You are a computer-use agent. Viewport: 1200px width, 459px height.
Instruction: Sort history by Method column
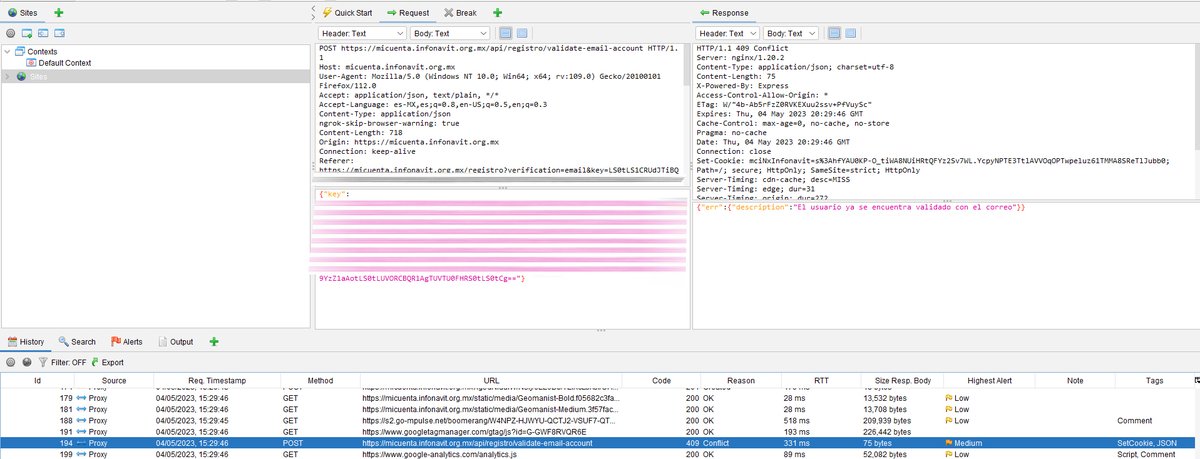[320, 381]
